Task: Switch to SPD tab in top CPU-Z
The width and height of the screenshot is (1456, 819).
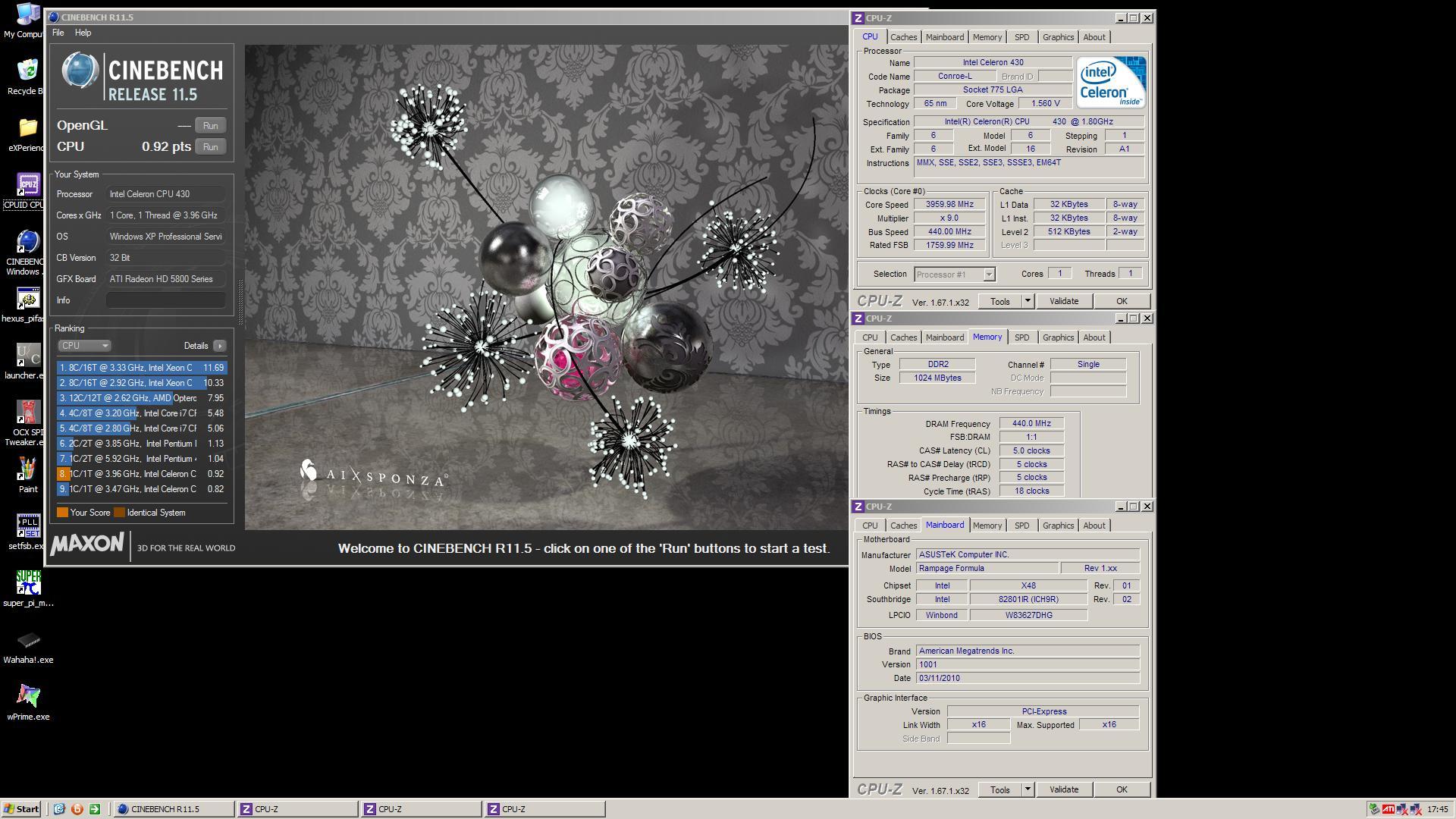Action: tap(1021, 37)
